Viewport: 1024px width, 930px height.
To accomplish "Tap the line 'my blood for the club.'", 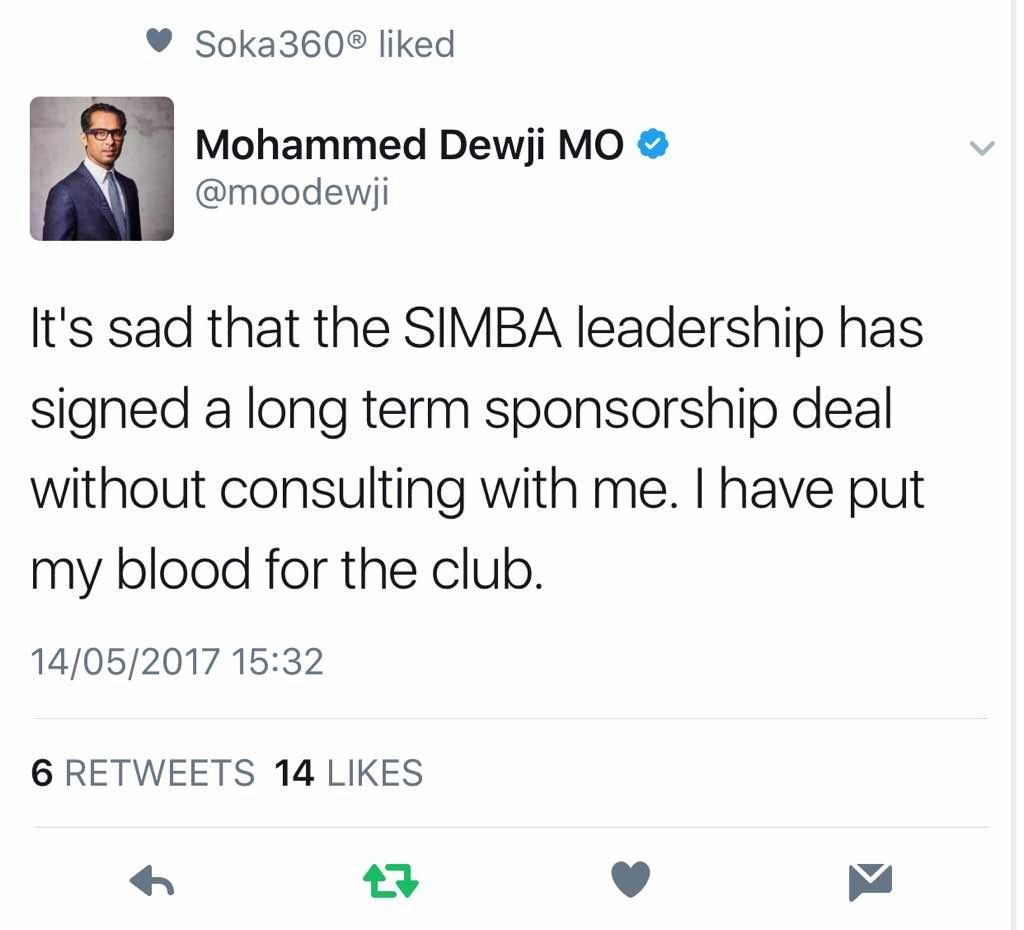I will coord(286,571).
